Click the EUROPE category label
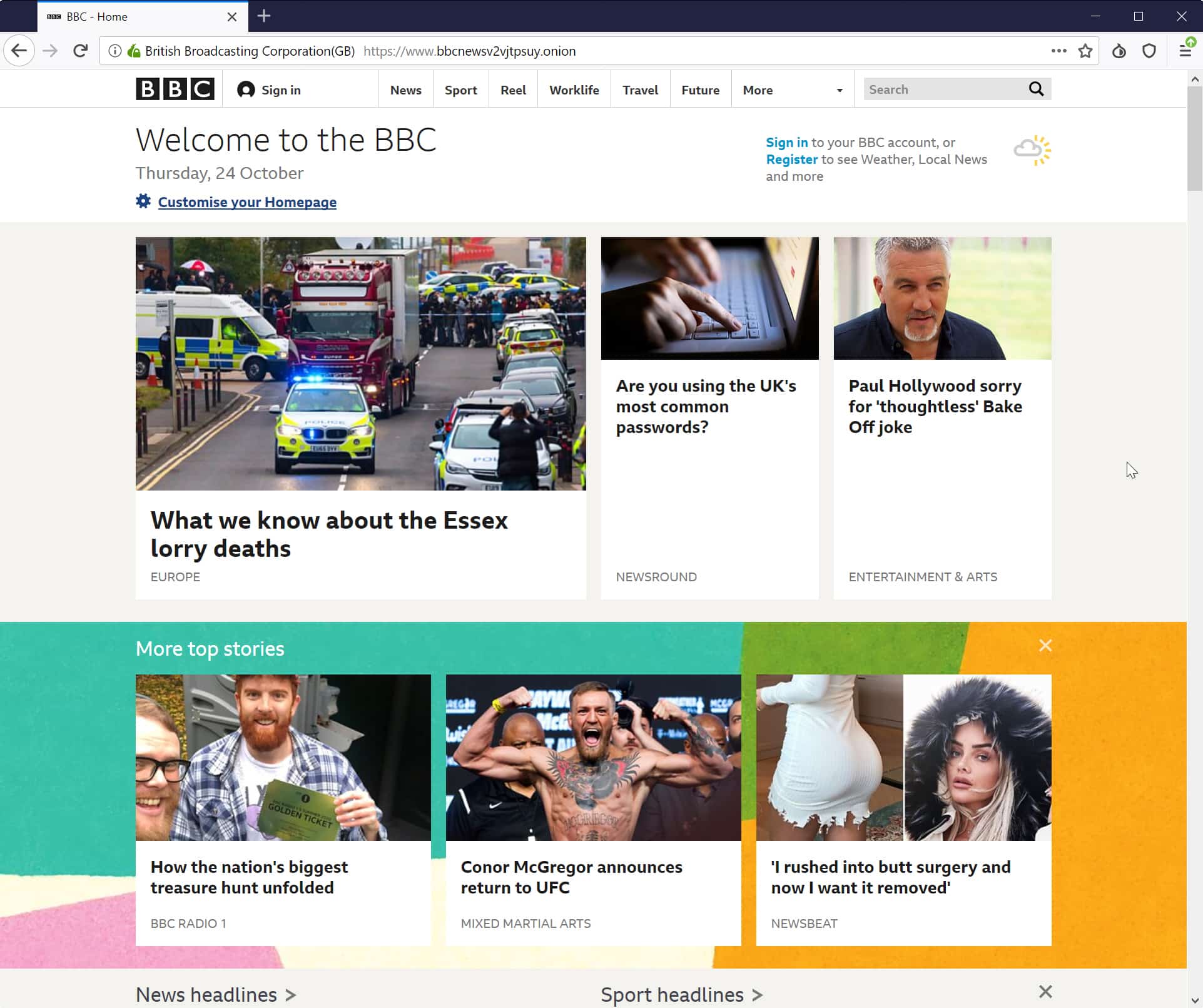This screenshot has width=1203, height=1008. click(x=175, y=577)
